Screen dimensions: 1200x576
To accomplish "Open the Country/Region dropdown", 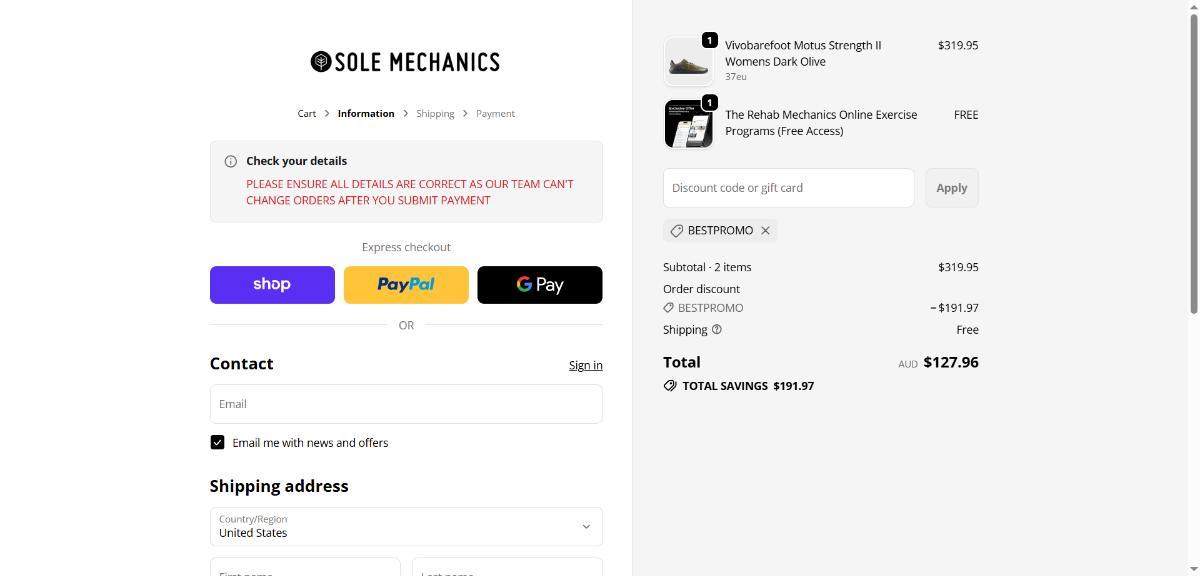I will coord(406,526).
